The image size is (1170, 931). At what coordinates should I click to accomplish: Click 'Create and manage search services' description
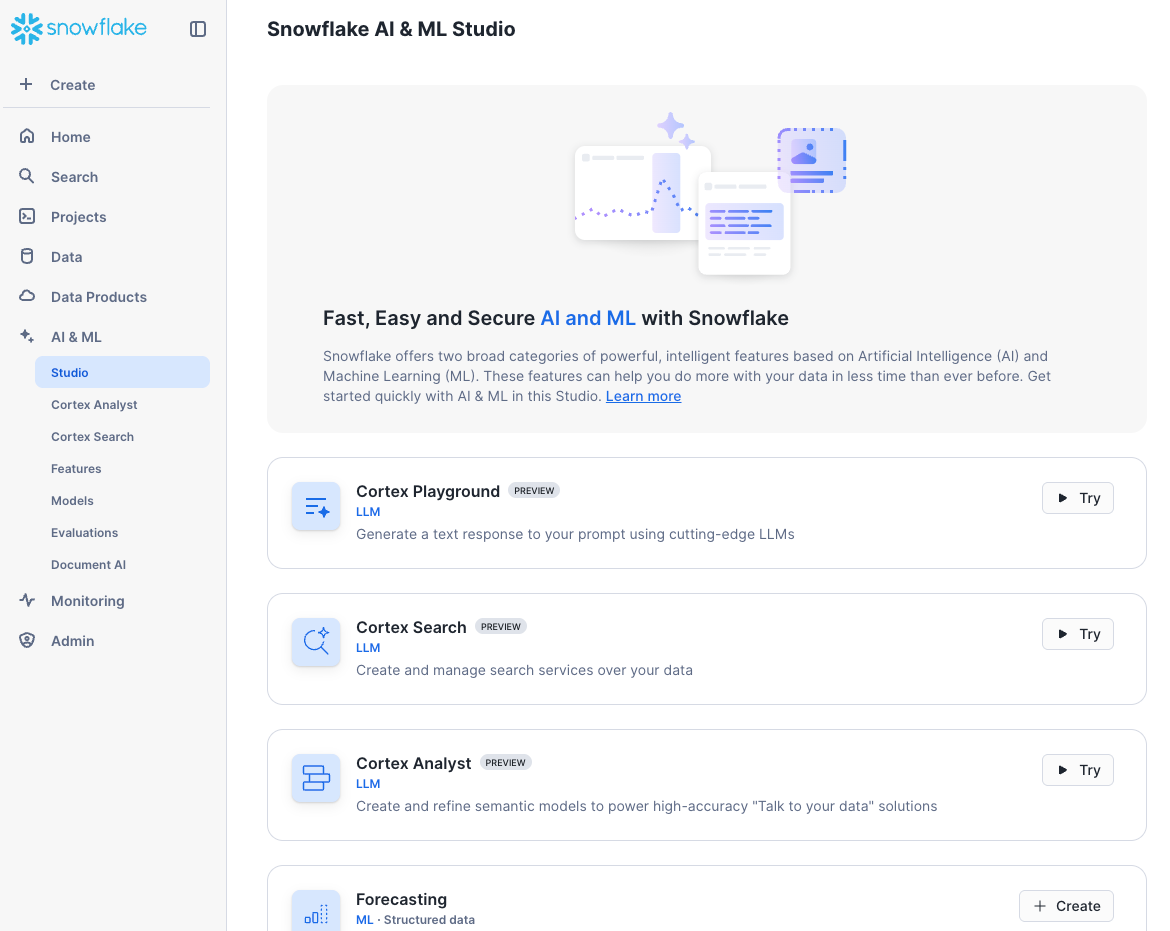coord(525,670)
